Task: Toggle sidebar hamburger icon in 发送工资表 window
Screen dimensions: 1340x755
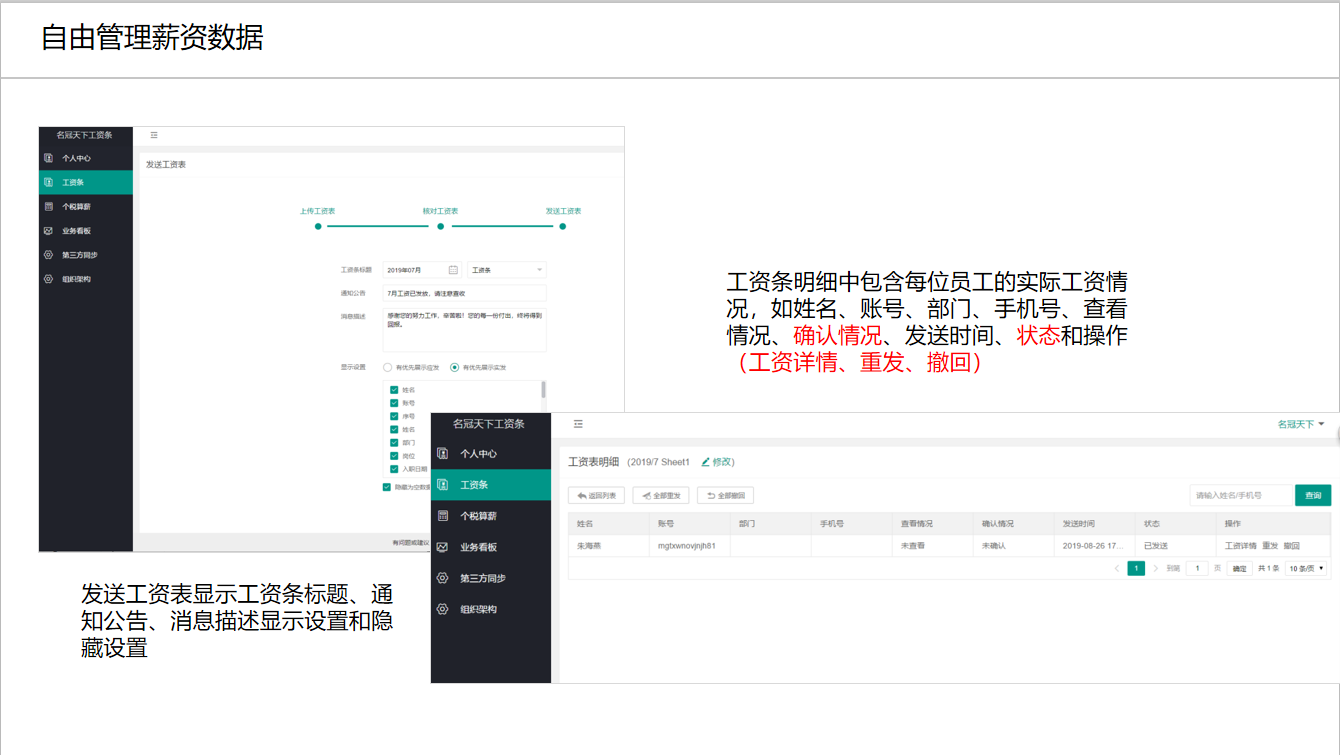Action: (154, 135)
